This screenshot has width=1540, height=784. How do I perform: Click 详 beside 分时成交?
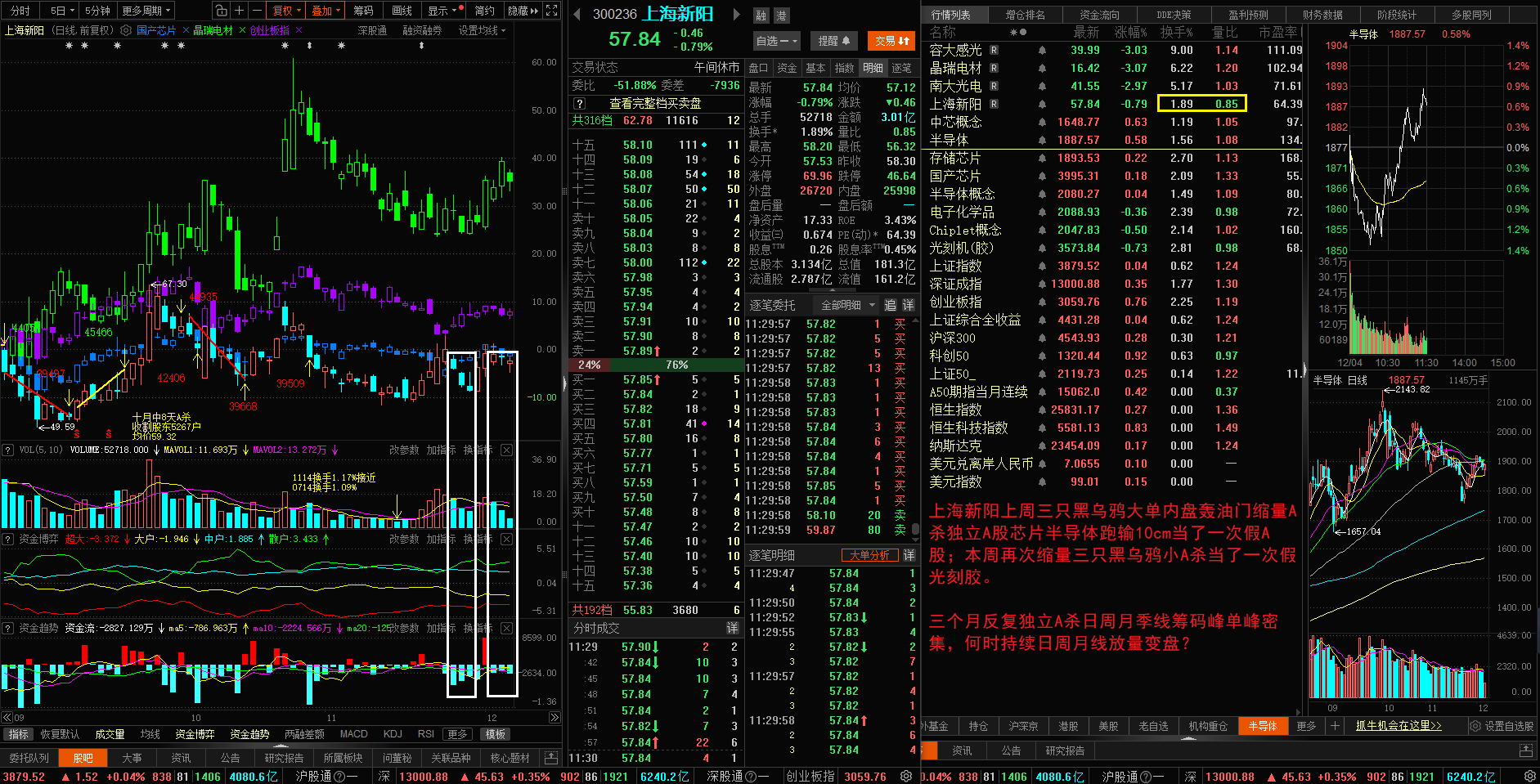[x=732, y=628]
